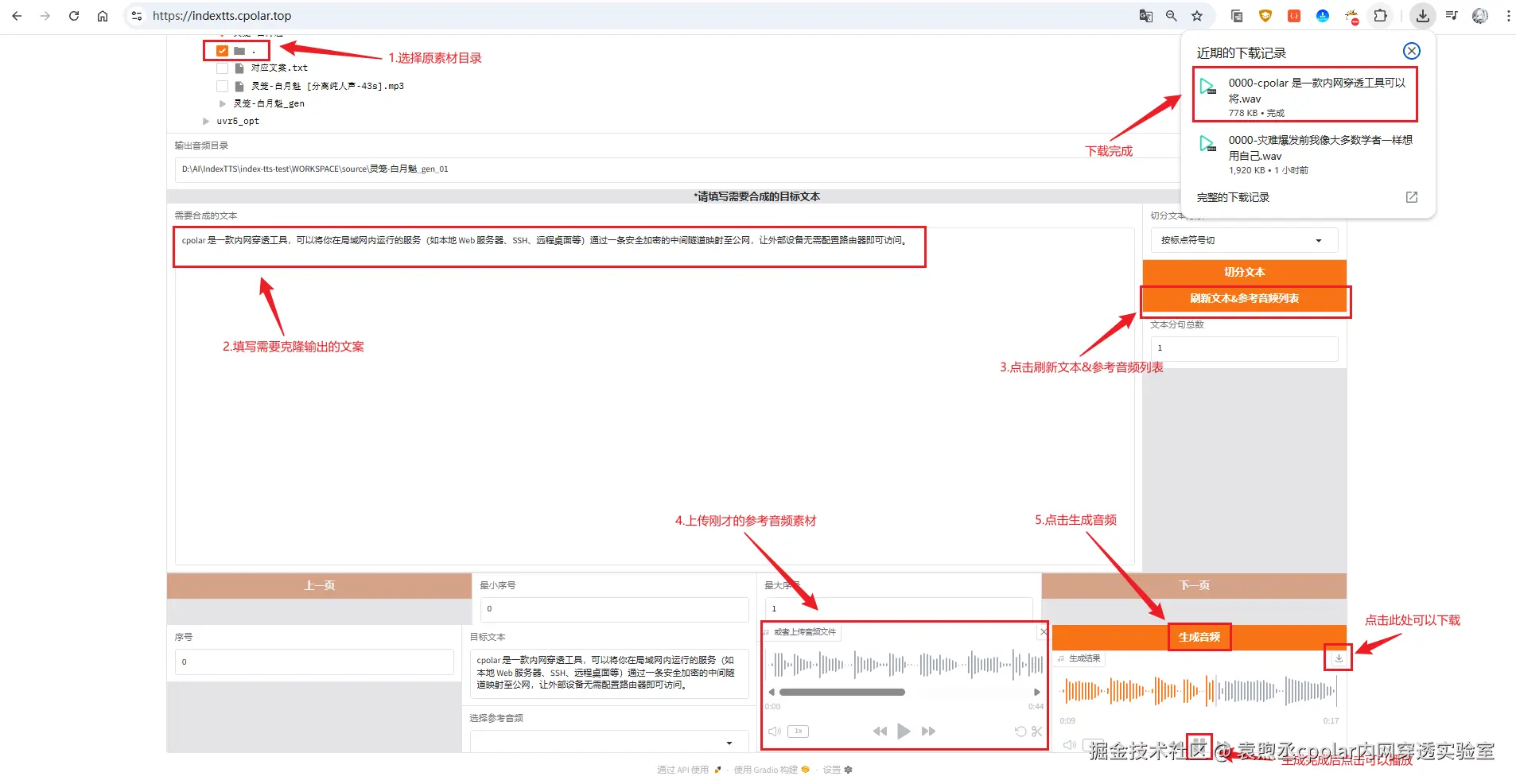Open the browser home page icon

pyautogui.click(x=103, y=16)
